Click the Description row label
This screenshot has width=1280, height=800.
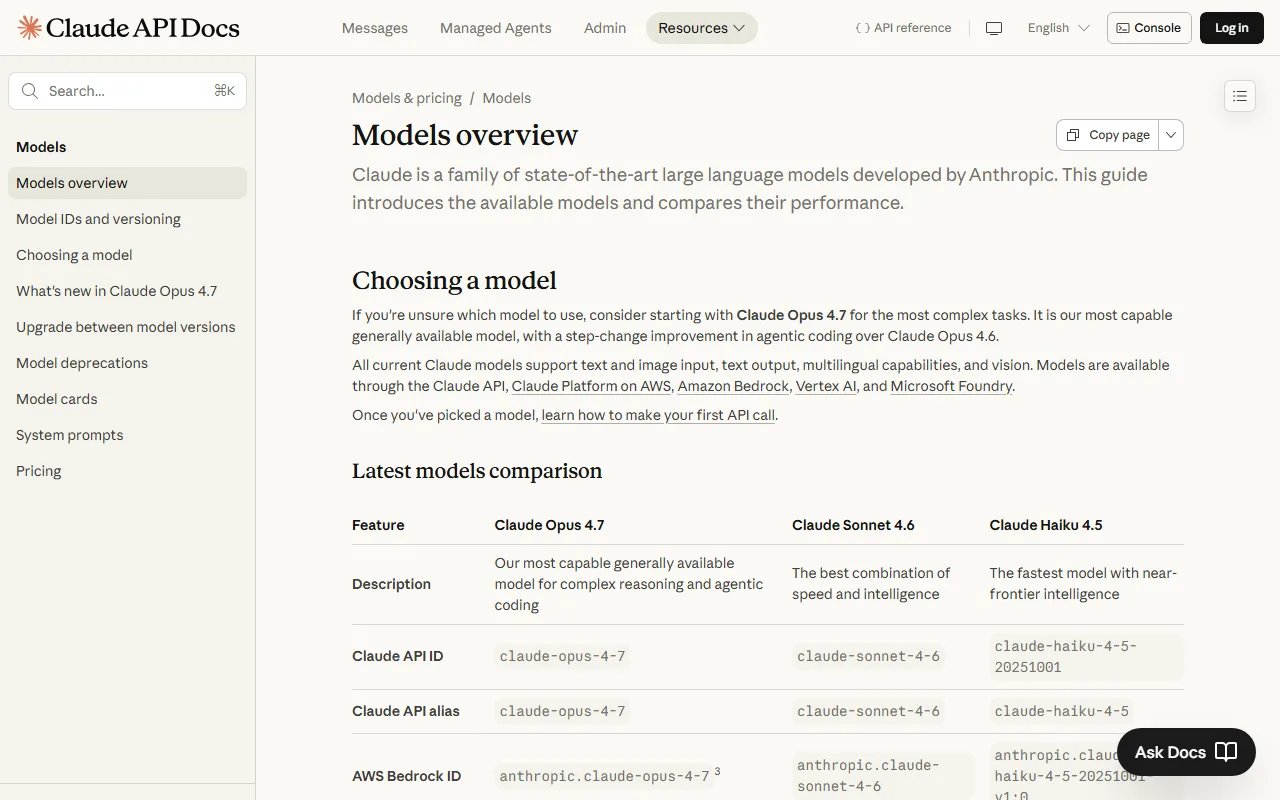tap(391, 584)
